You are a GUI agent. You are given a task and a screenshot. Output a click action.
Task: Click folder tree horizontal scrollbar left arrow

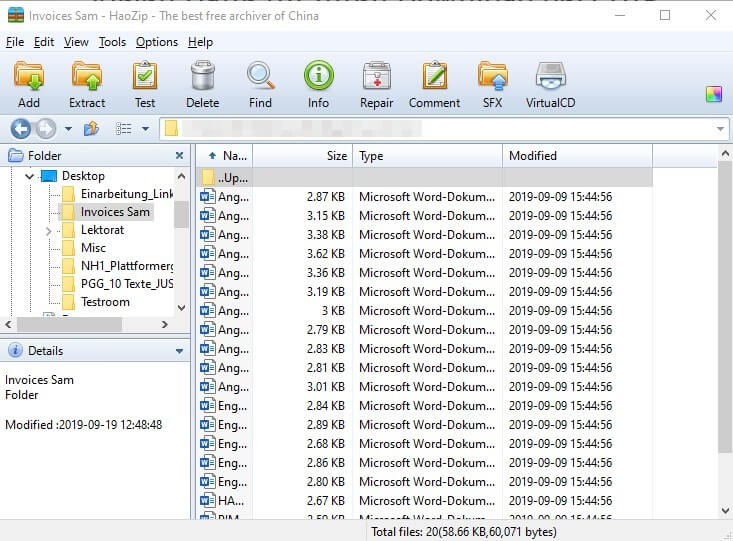pos(8,324)
